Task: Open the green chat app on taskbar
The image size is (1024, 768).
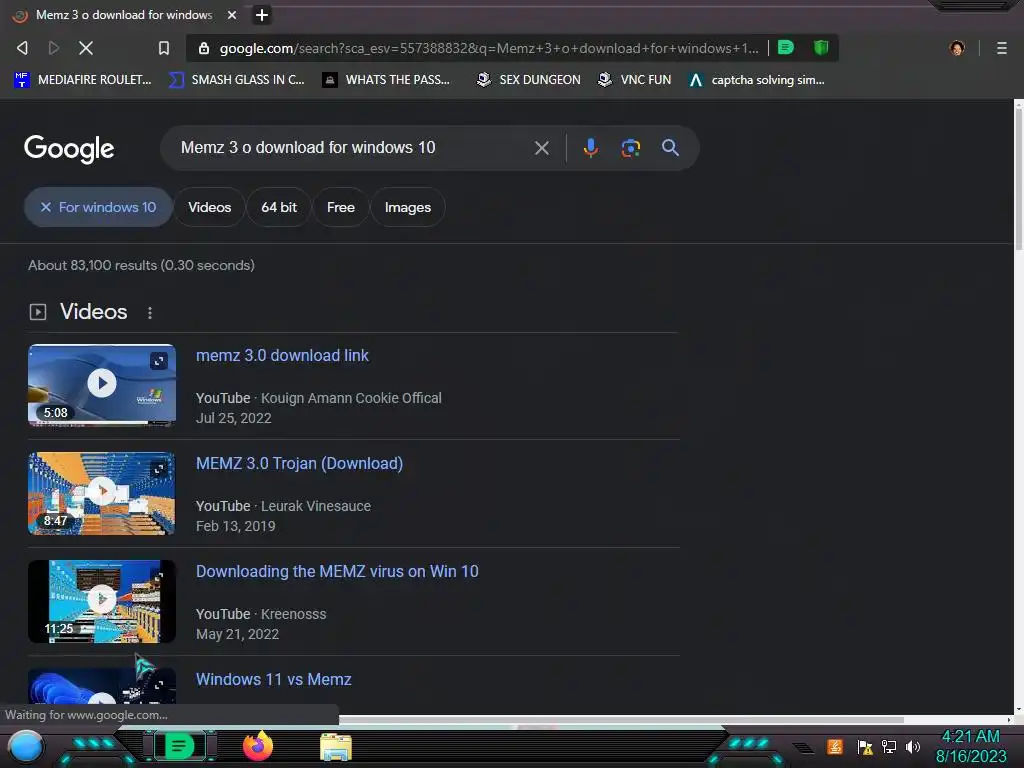Action: point(179,746)
